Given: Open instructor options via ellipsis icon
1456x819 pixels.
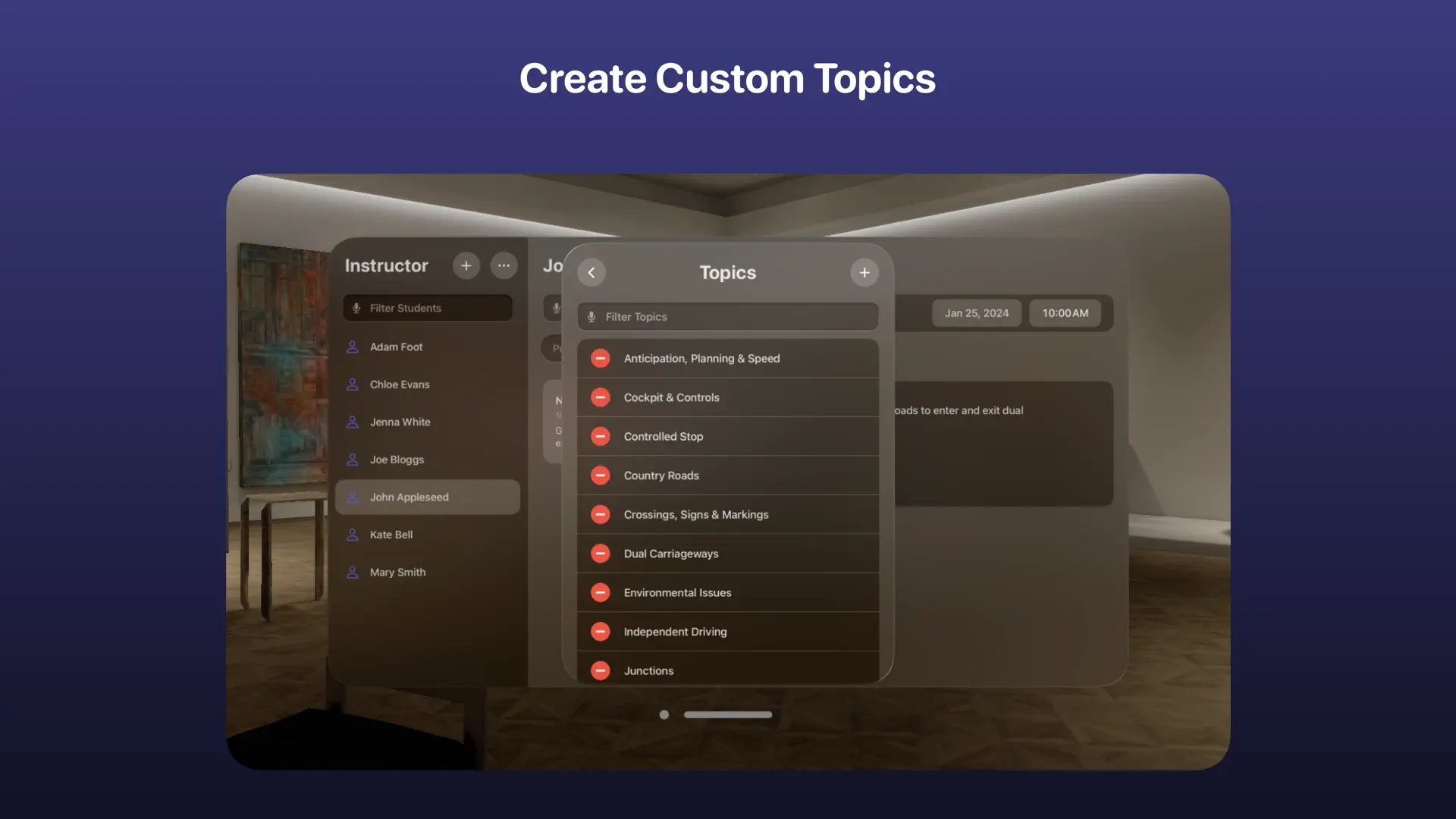Looking at the screenshot, I should tap(504, 265).
